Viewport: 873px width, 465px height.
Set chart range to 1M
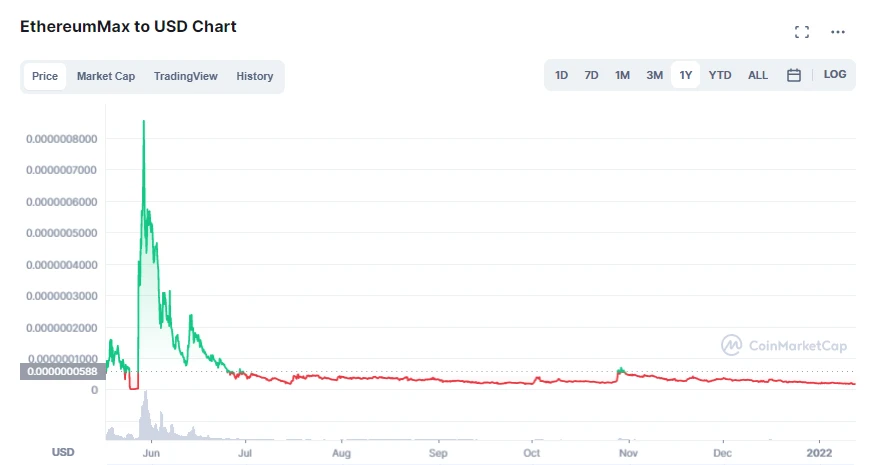coord(622,75)
